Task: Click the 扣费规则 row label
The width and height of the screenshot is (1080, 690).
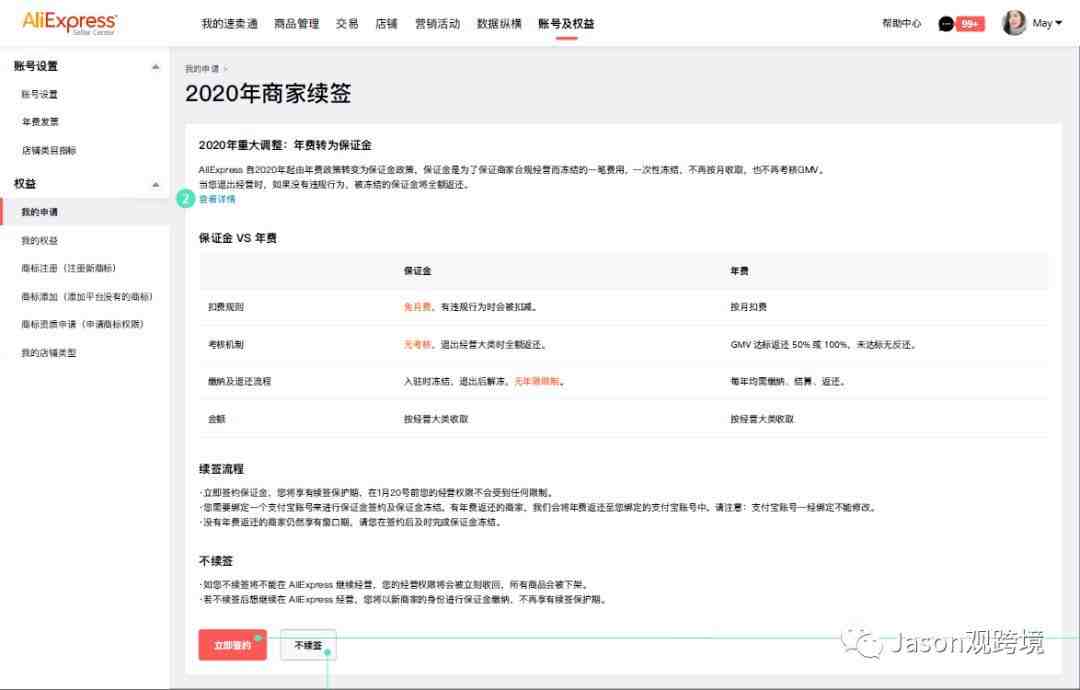Action: tap(226, 307)
